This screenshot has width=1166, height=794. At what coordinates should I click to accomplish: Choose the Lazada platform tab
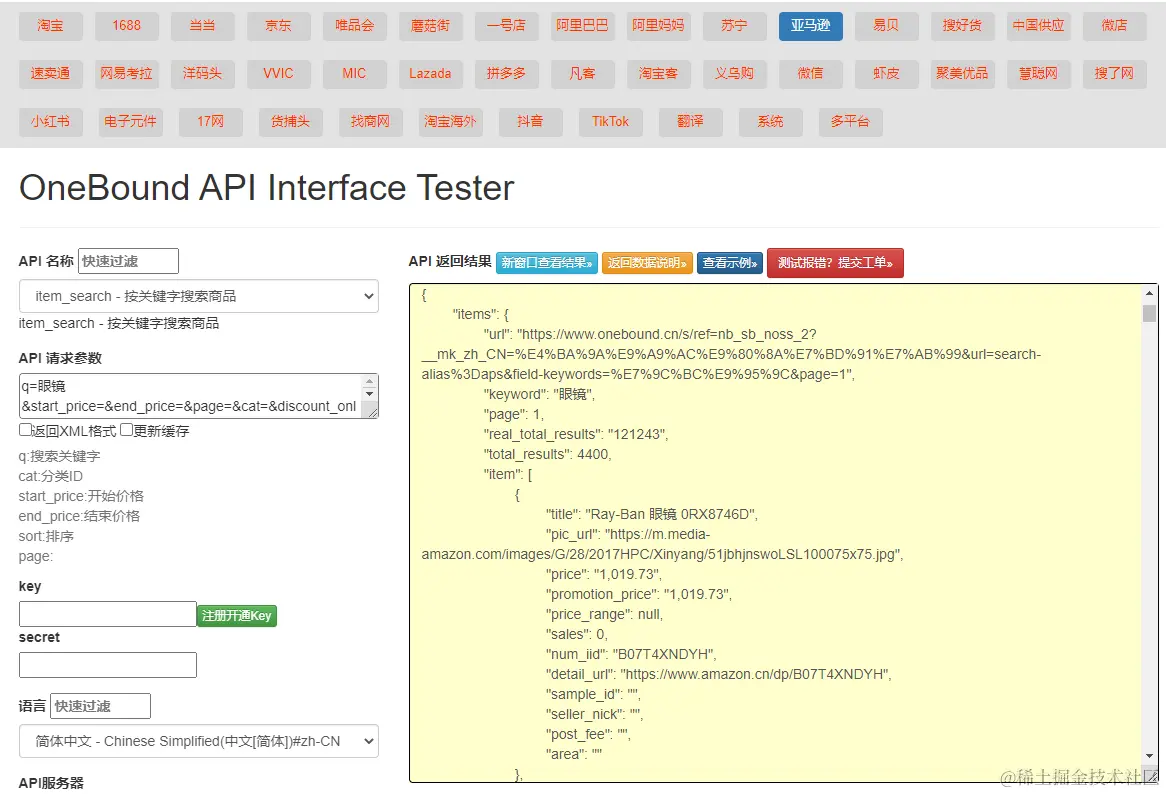(430, 74)
